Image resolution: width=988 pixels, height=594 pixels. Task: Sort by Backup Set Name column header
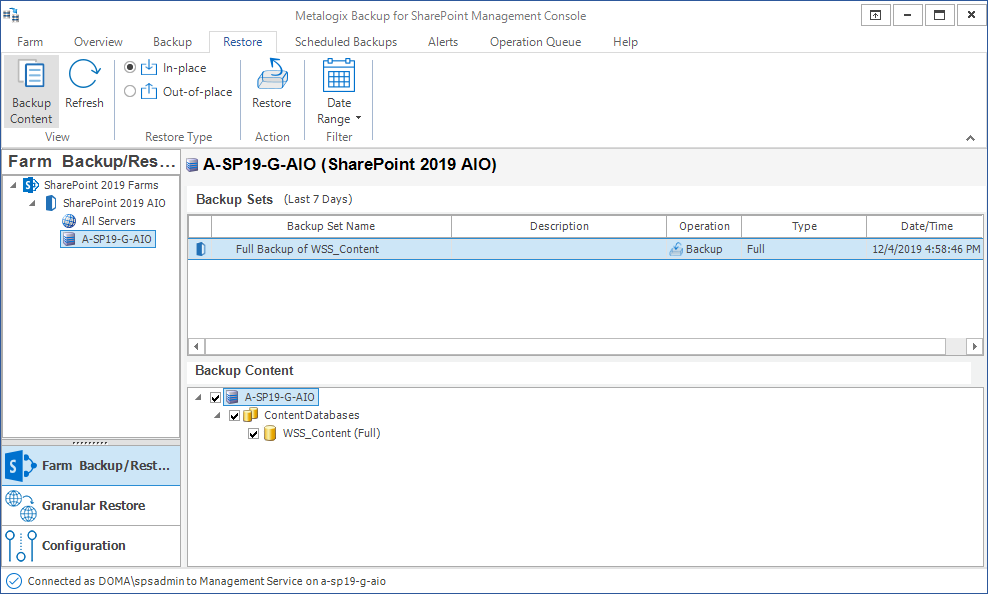(331, 226)
